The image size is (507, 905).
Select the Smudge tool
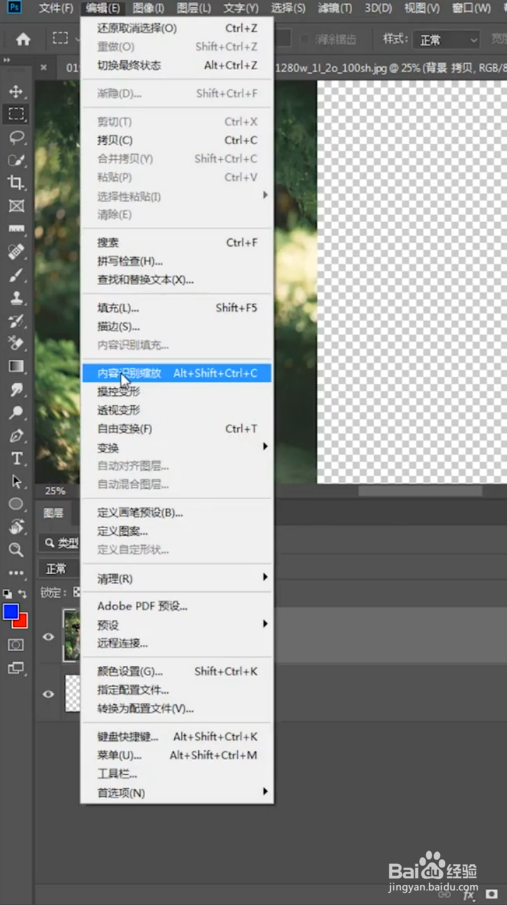(16, 390)
